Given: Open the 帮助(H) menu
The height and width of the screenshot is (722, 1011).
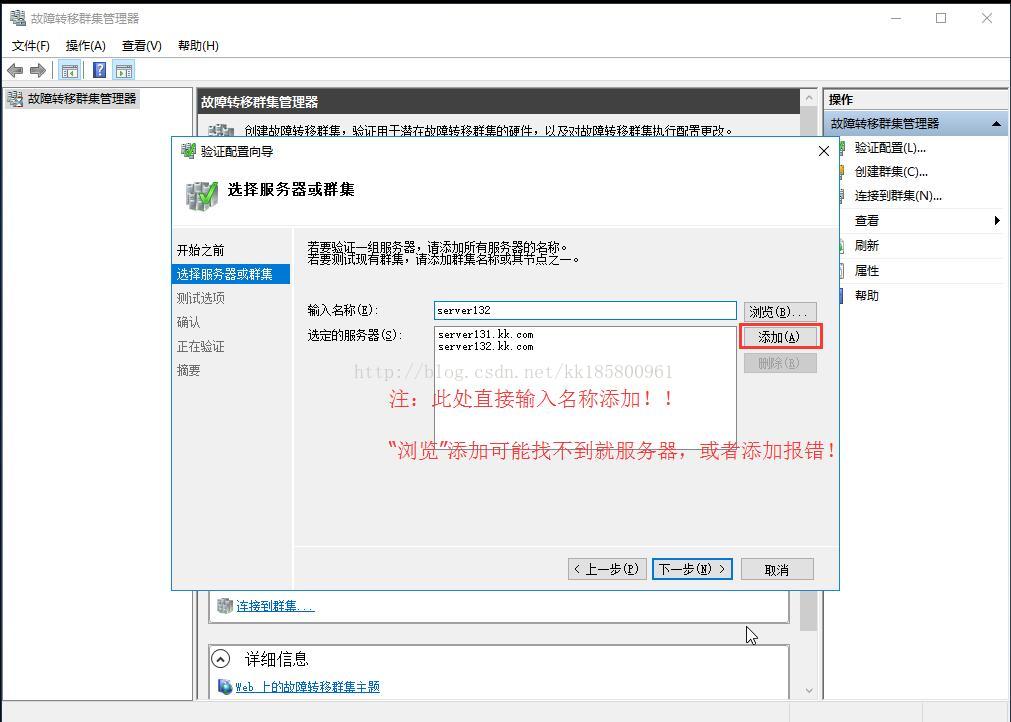Looking at the screenshot, I should 198,45.
